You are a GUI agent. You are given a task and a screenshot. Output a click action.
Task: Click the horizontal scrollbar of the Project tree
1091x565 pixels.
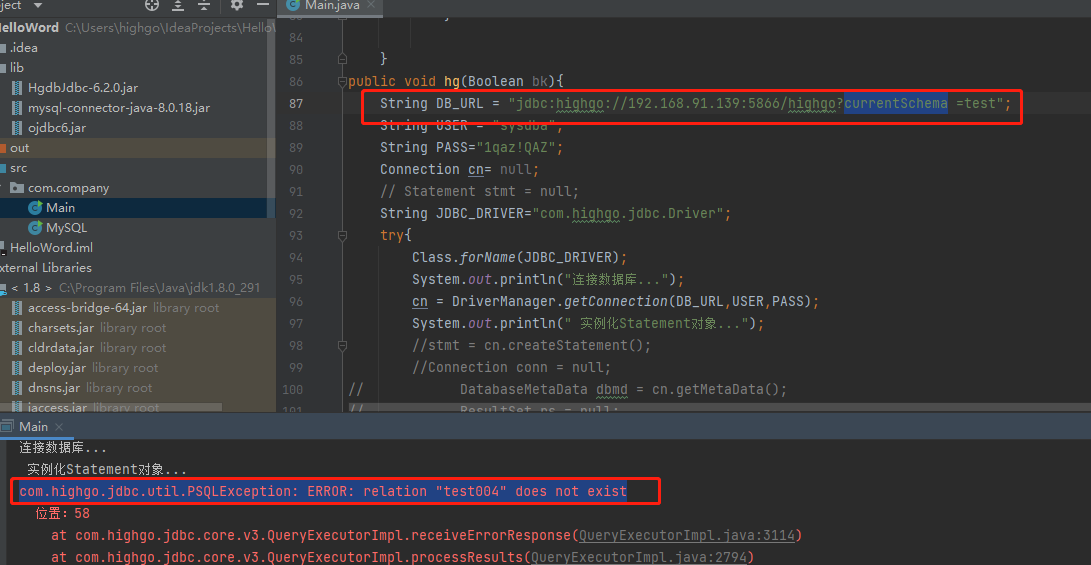pyautogui.click(x=111, y=408)
